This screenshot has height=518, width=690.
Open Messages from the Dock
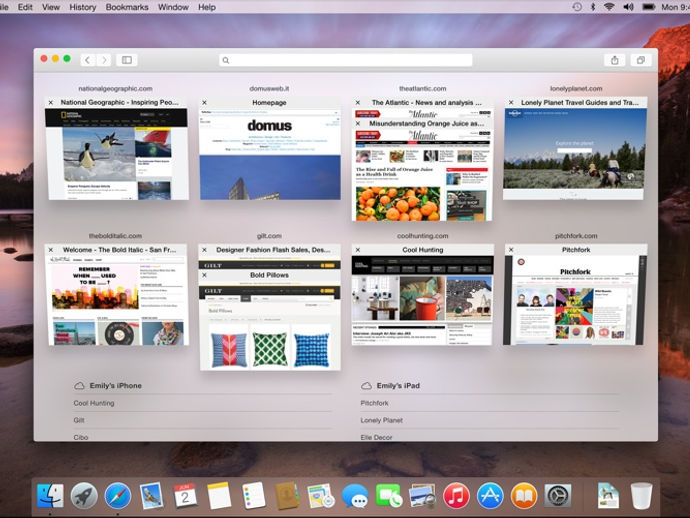(355, 496)
